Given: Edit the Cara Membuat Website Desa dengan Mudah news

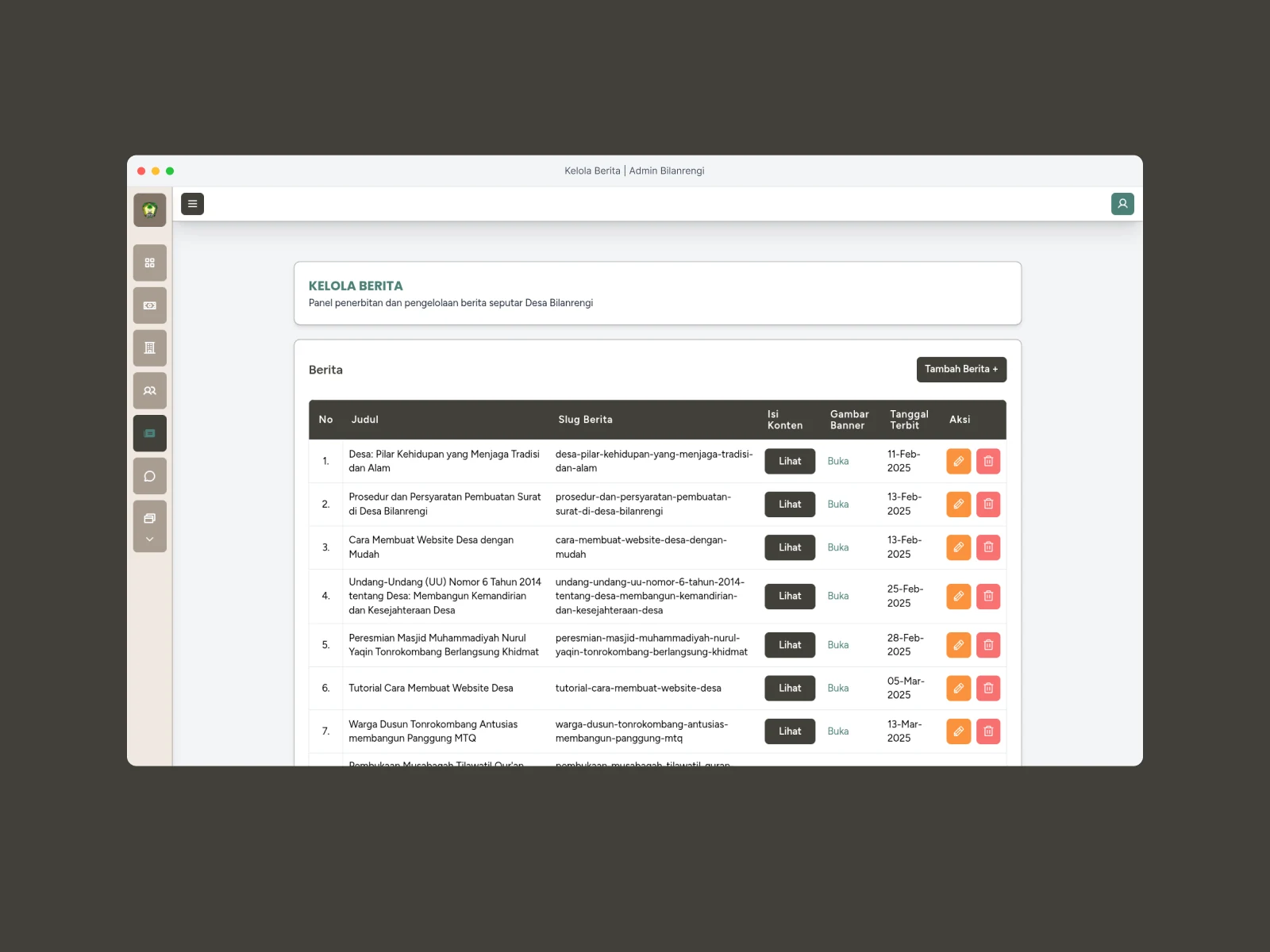Looking at the screenshot, I should tap(959, 547).
